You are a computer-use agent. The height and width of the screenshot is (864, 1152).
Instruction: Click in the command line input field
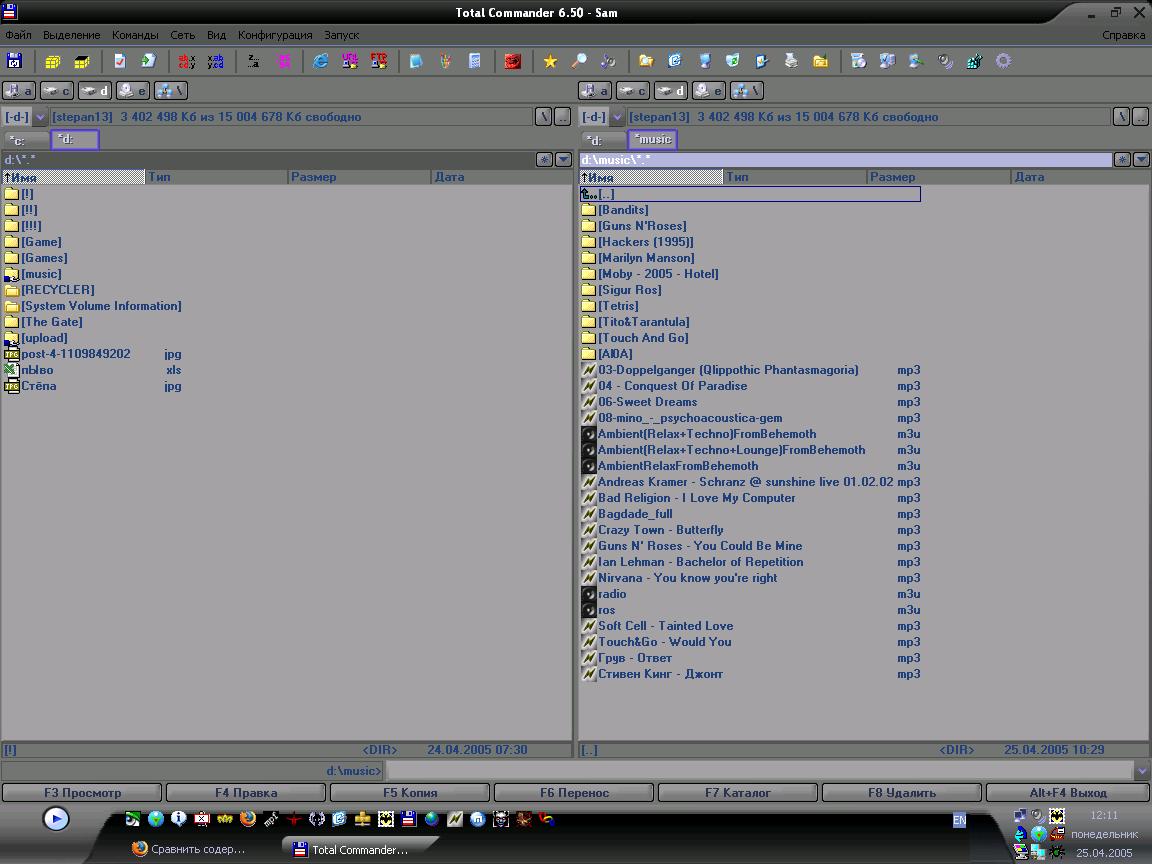pyautogui.click(x=760, y=770)
